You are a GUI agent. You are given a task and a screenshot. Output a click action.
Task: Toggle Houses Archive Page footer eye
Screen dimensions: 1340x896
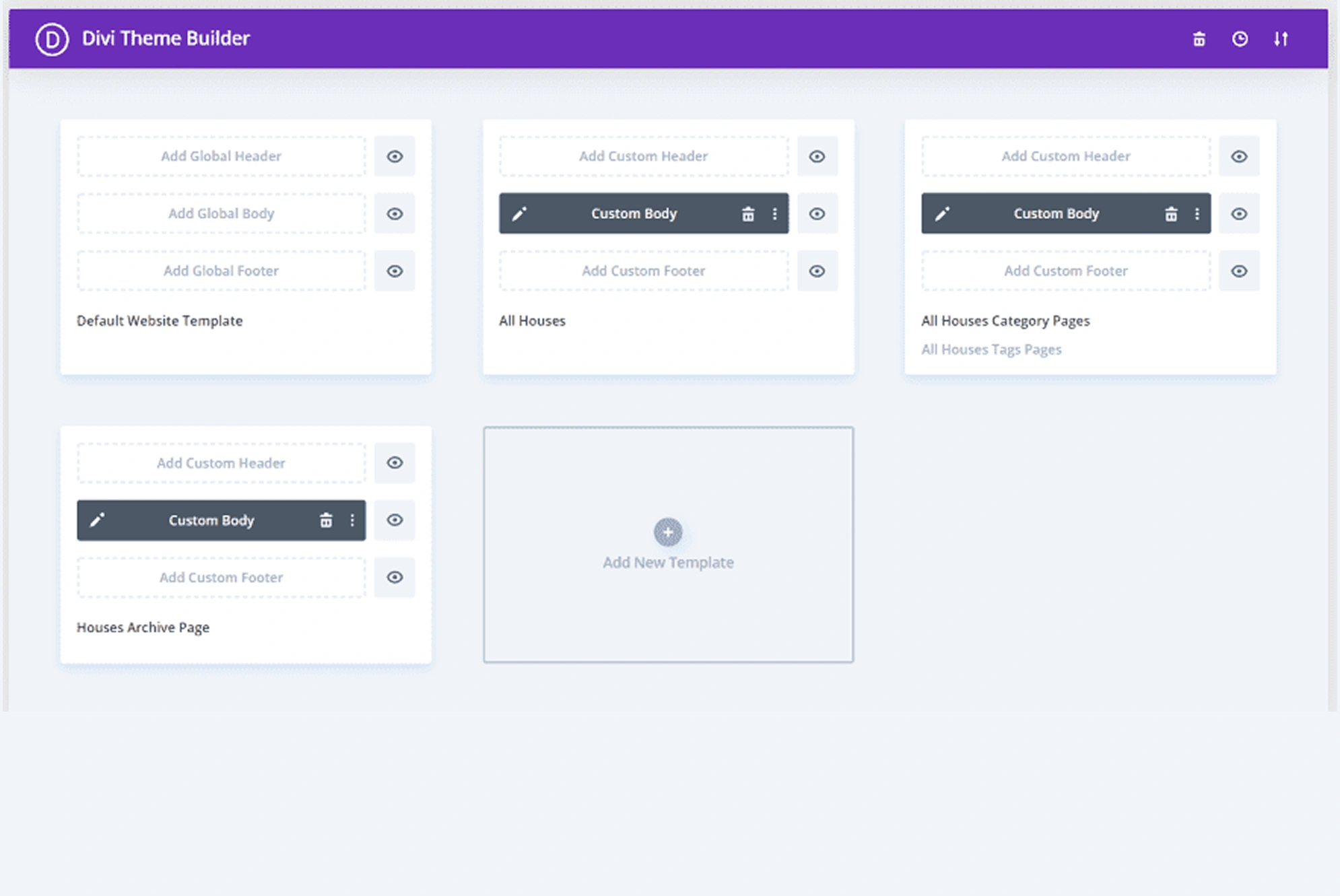[x=395, y=578]
